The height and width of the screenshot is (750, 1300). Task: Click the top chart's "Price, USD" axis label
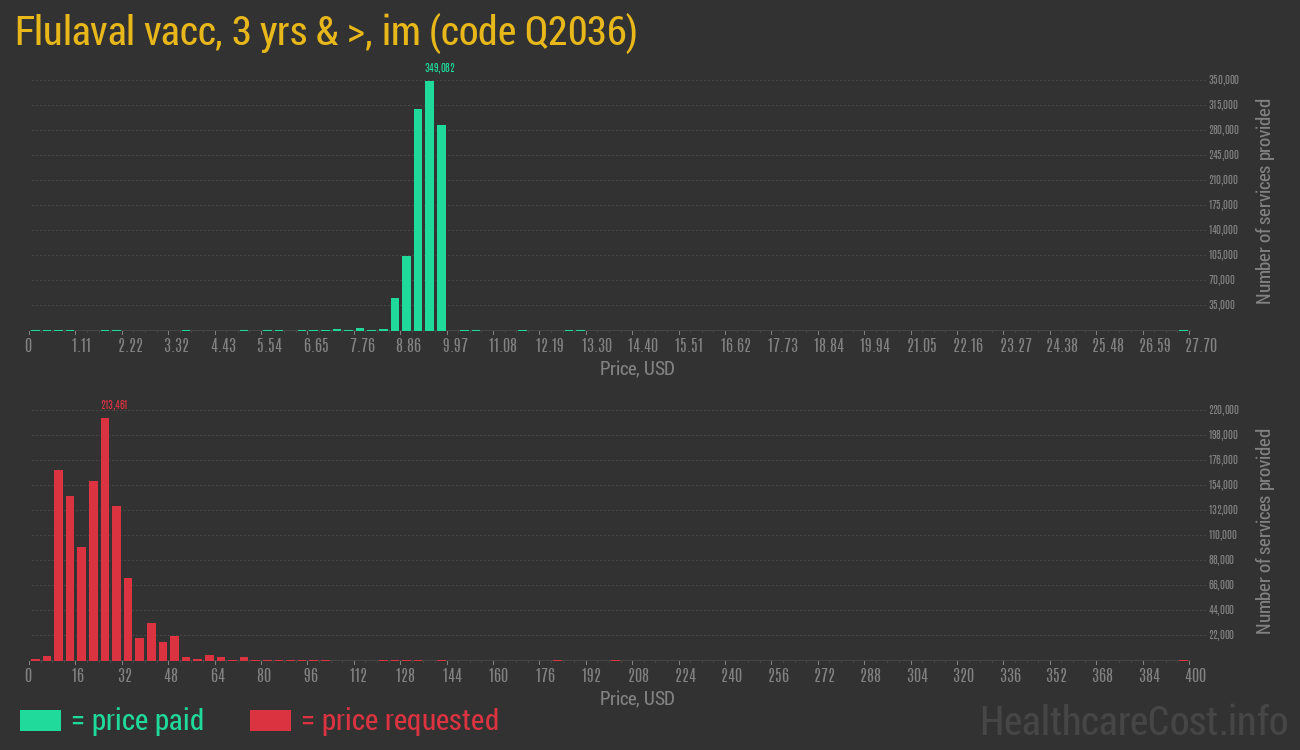(x=637, y=369)
